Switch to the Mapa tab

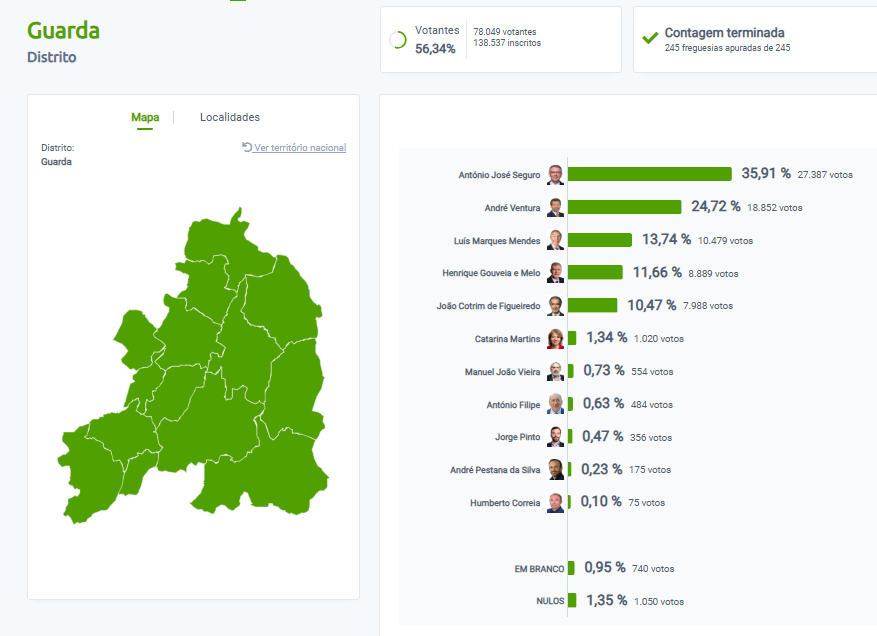145,118
